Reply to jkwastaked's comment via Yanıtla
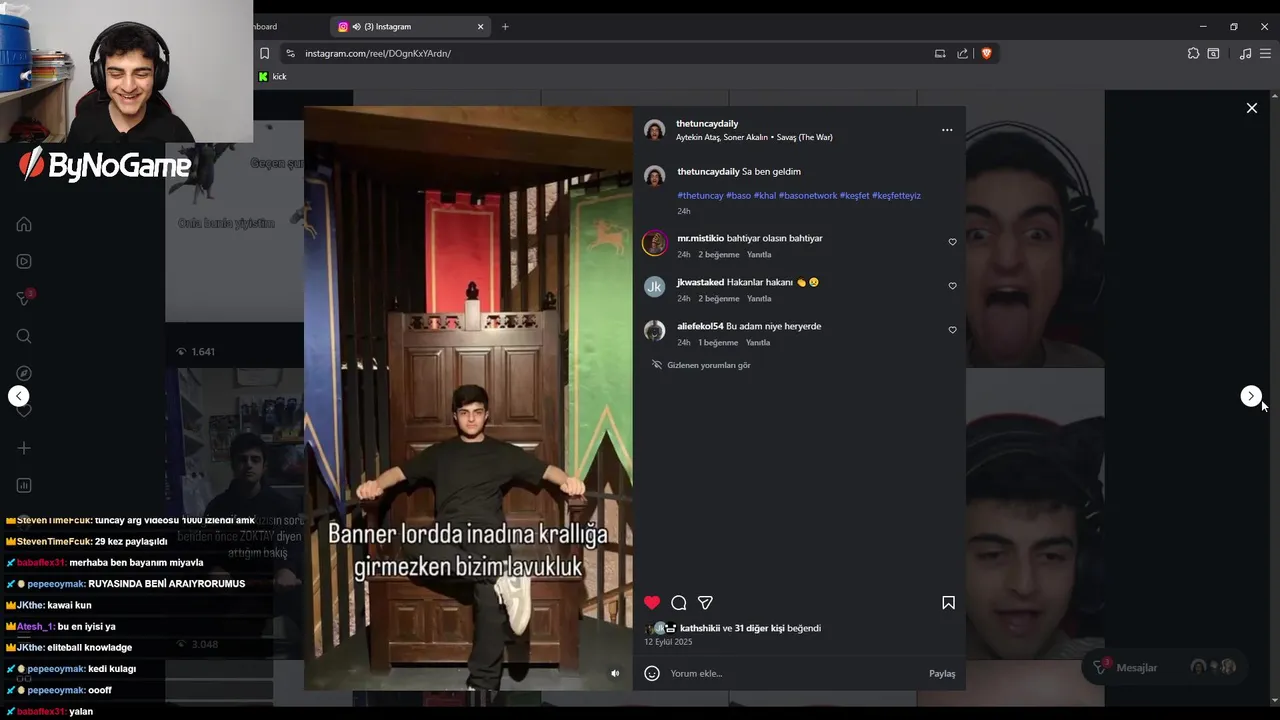Screen dimensions: 1280x720 (759, 298)
